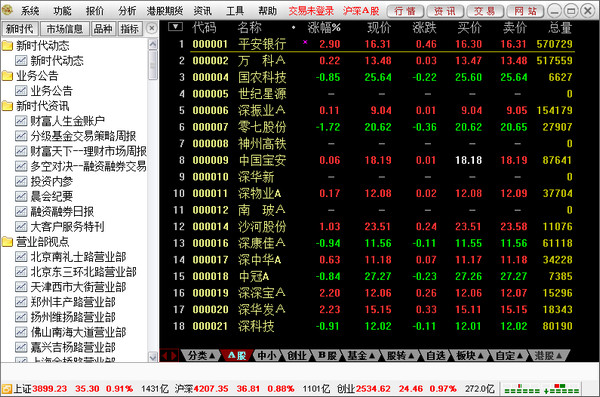600x397 pixels.
Task: Click sidebar scrollbar down arrow
Action: [x=153, y=357]
